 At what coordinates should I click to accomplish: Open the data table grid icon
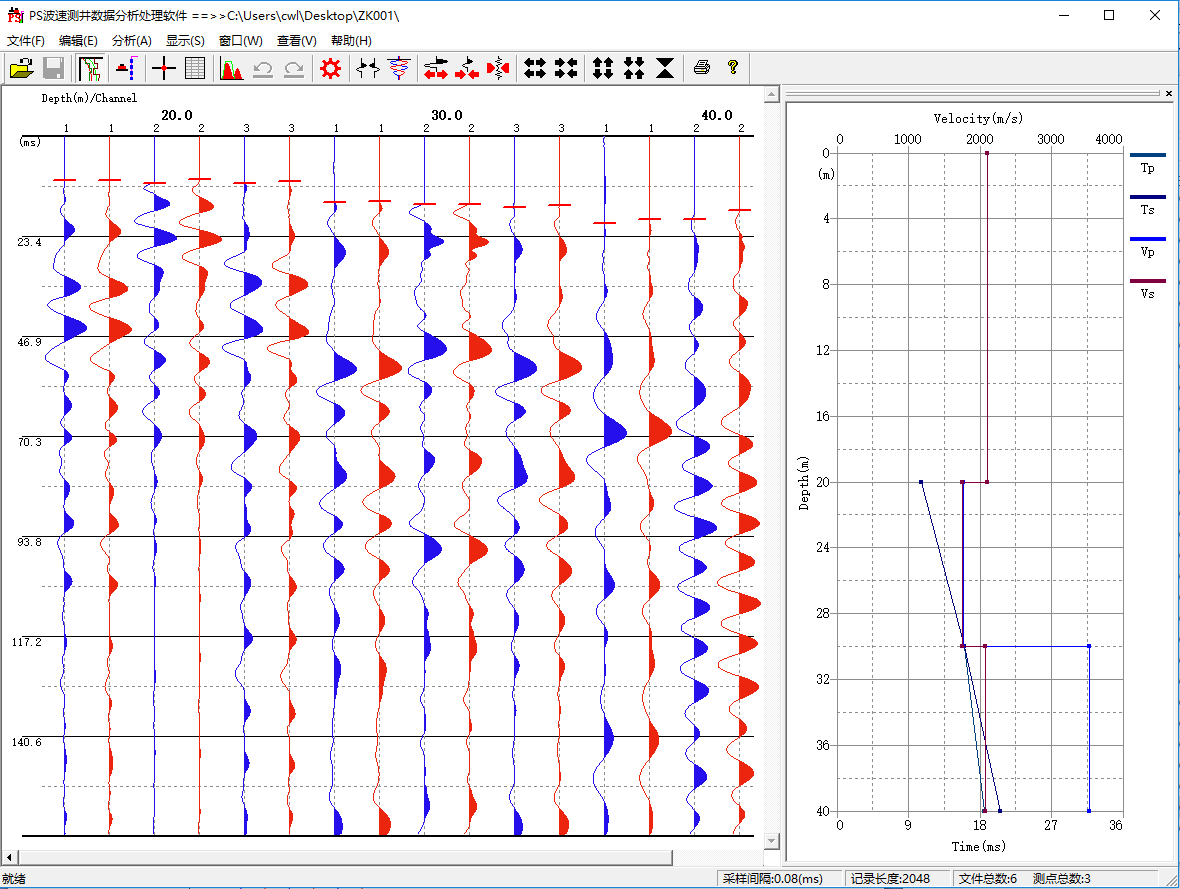(195, 68)
